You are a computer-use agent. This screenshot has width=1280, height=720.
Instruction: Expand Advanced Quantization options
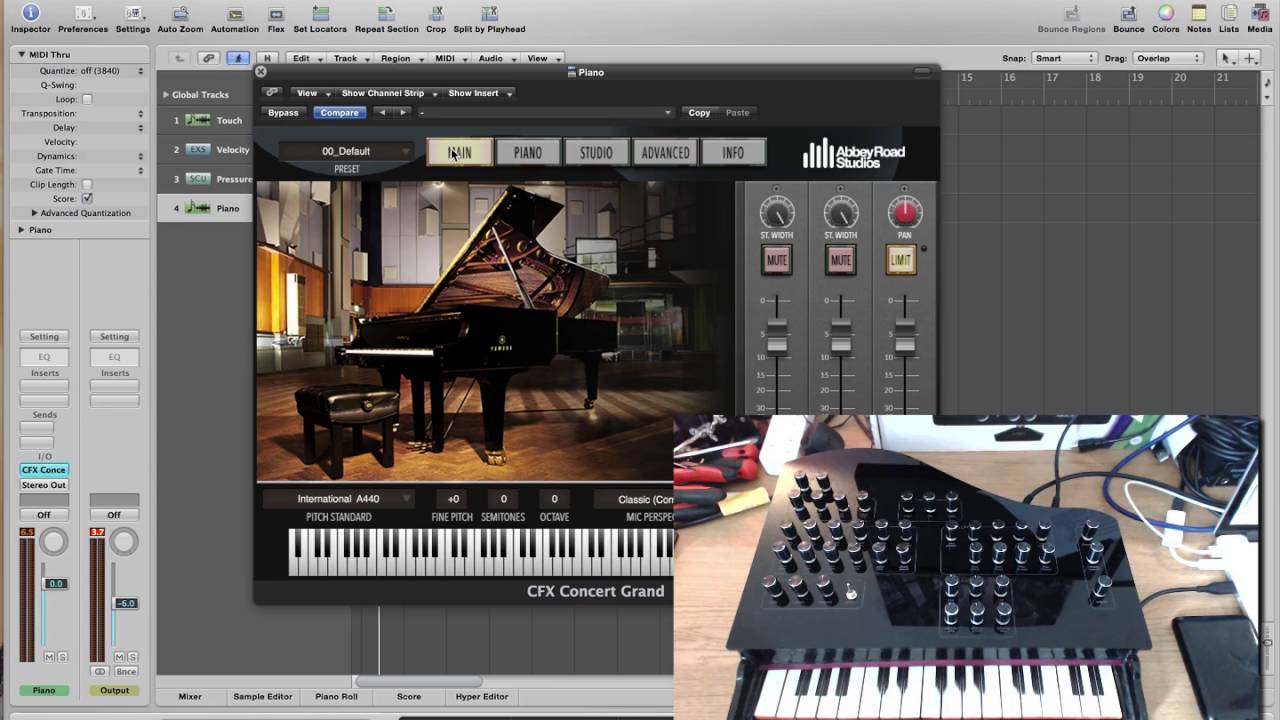35,213
